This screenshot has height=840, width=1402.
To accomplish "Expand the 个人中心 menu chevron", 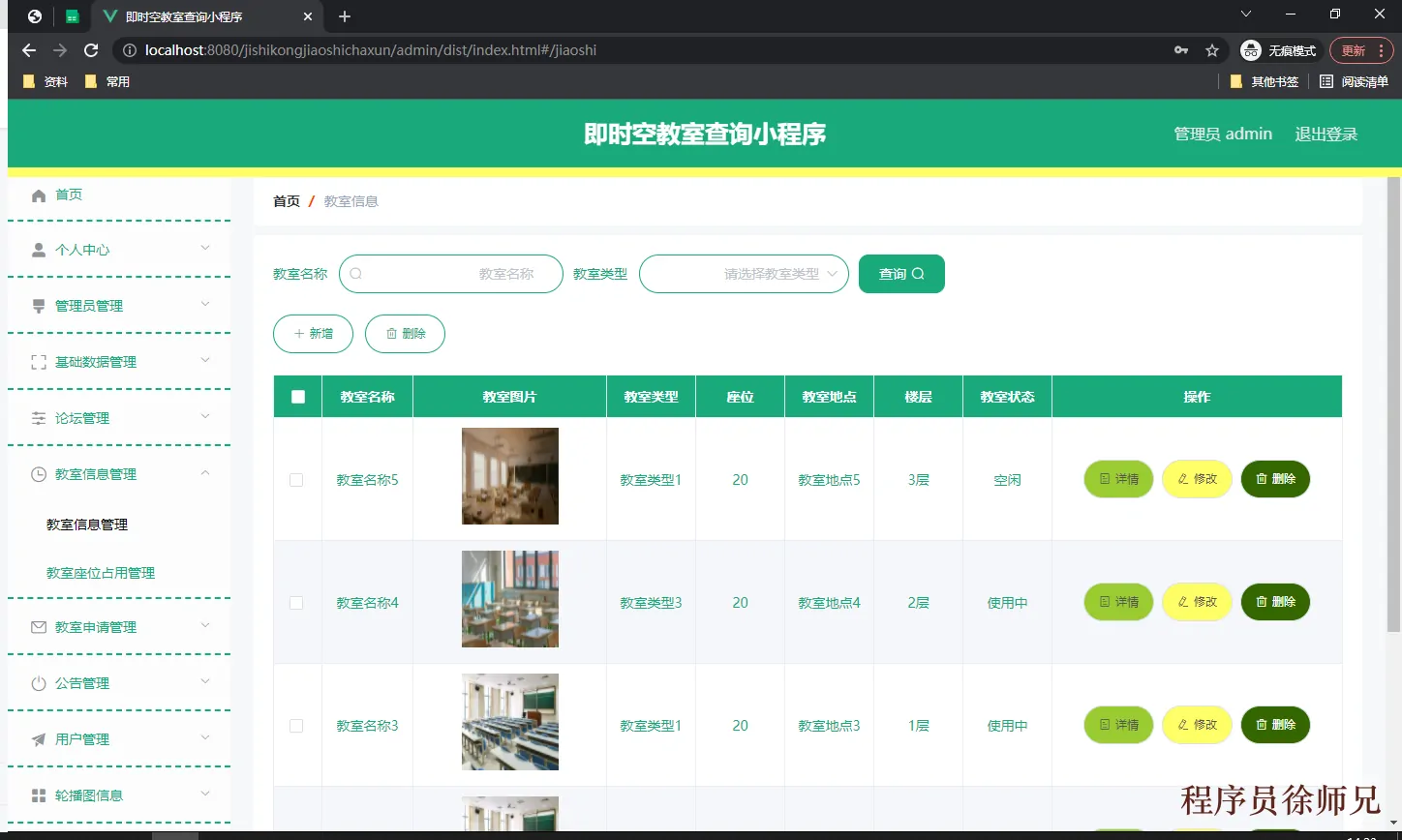I will 205,249.
